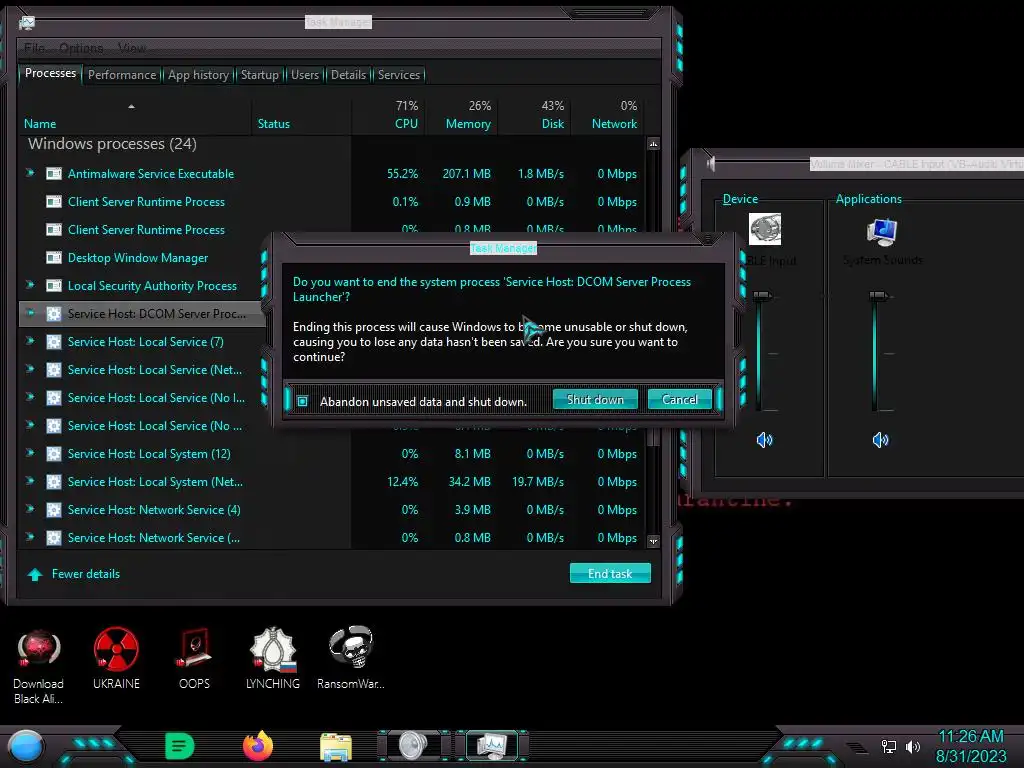
Task: Switch to the Performance tab
Action: click(x=122, y=75)
